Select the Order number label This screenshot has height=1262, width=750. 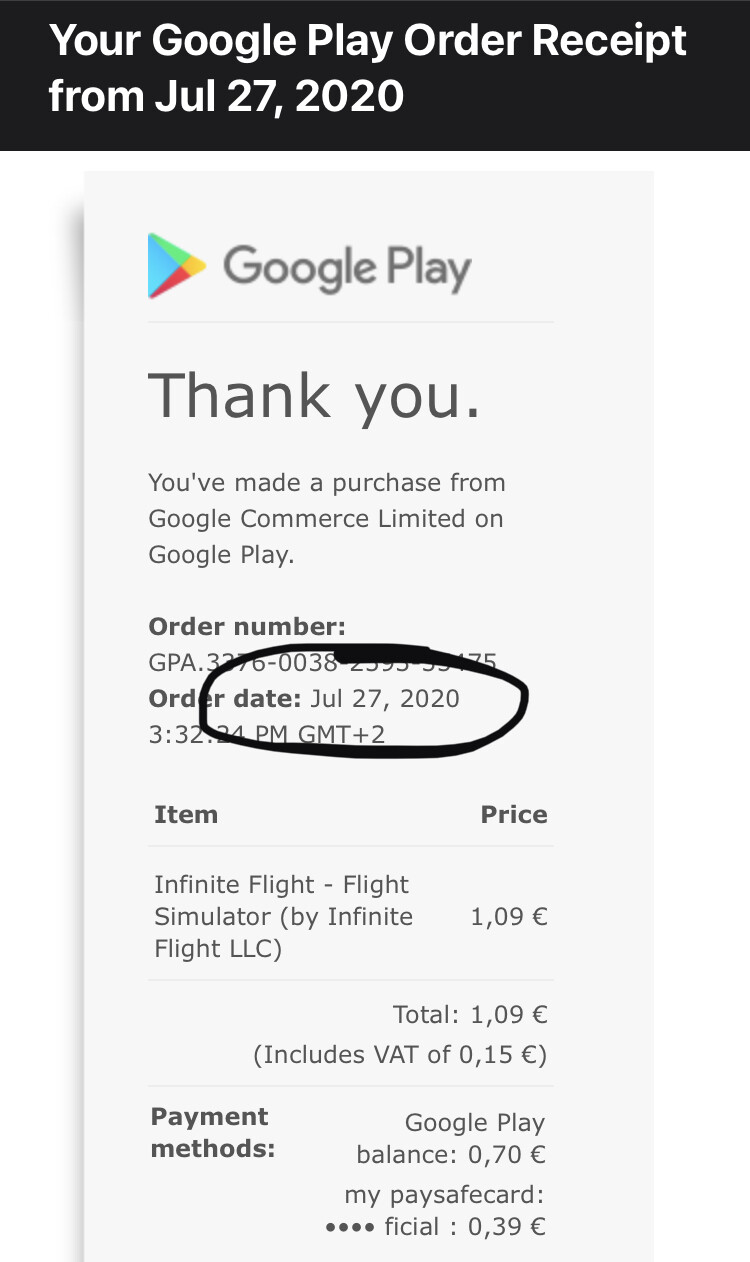tap(247, 627)
